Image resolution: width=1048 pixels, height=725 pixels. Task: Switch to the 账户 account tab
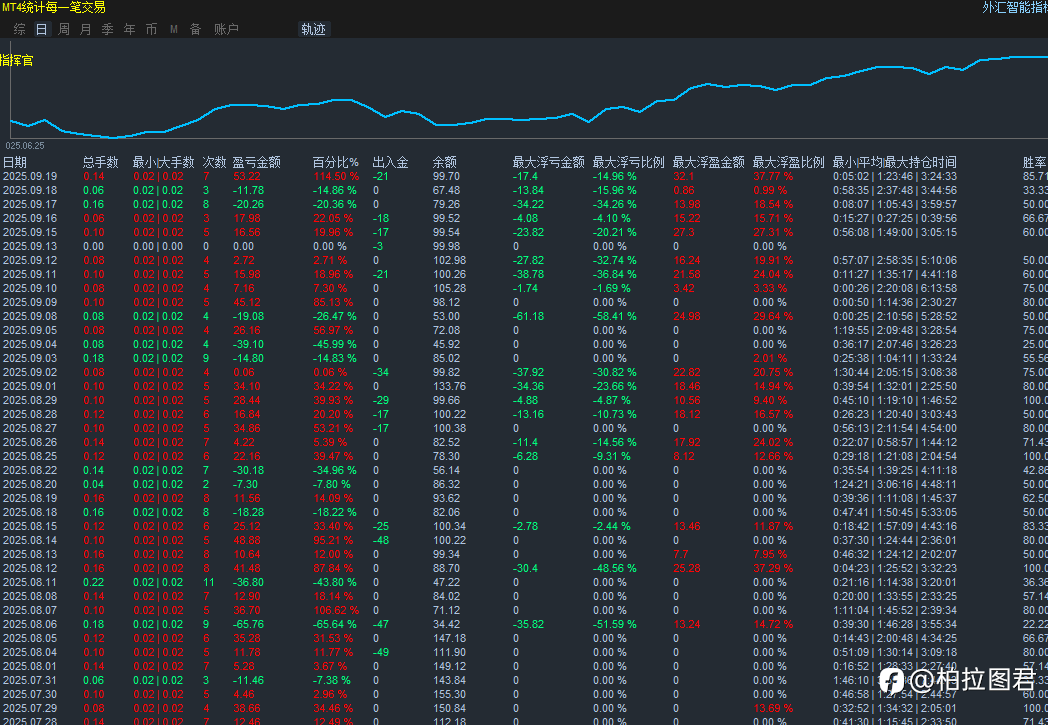coord(226,29)
